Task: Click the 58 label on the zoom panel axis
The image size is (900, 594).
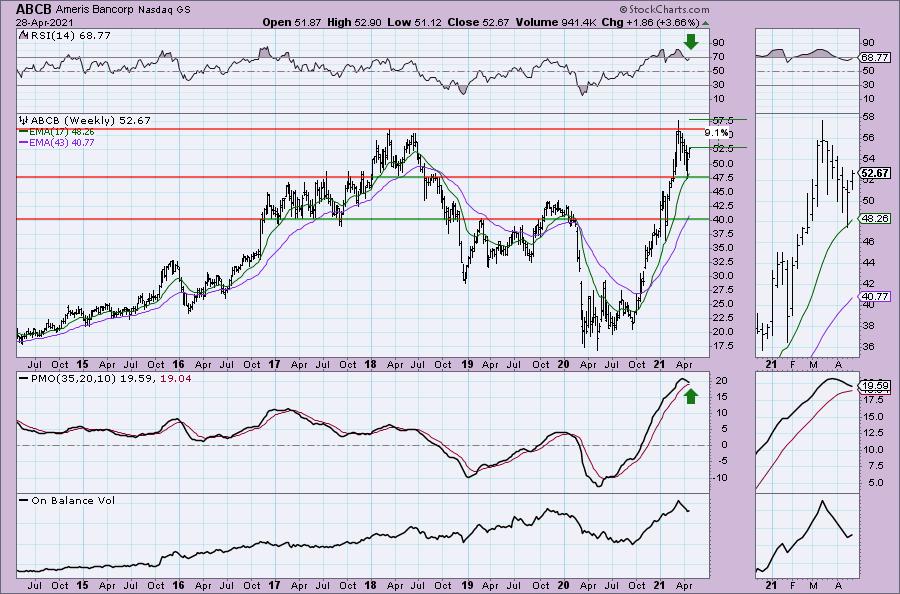Action: coord(868,117)
